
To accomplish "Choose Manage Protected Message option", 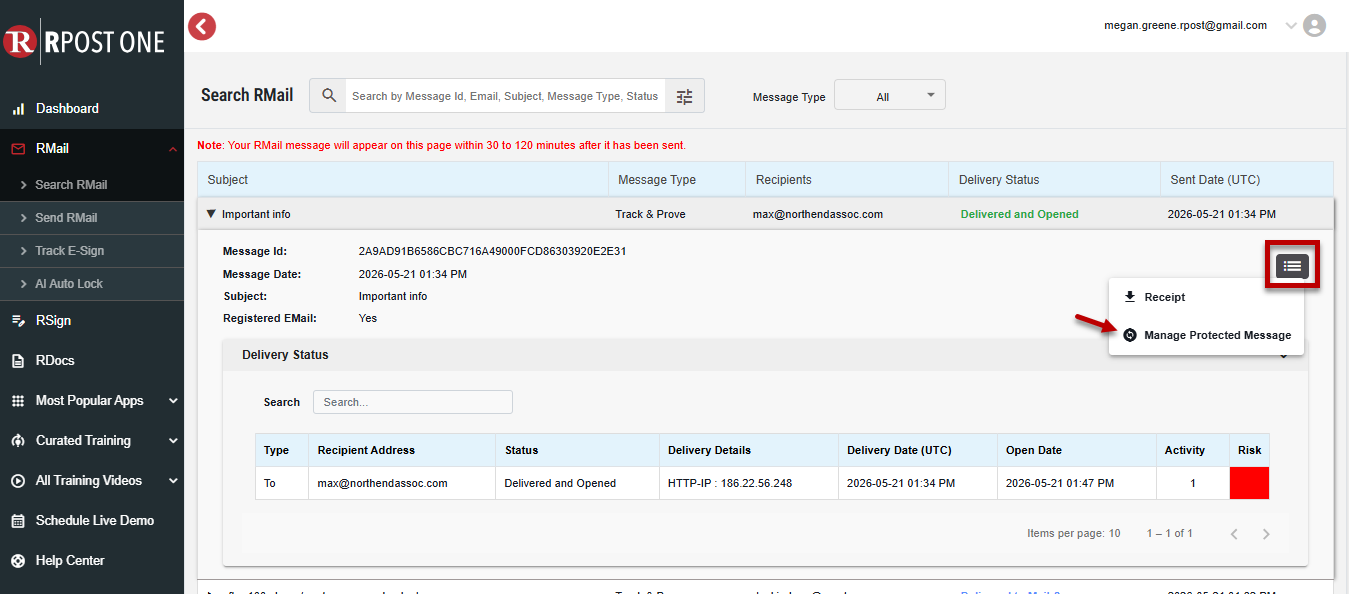I will point(1206,335).
